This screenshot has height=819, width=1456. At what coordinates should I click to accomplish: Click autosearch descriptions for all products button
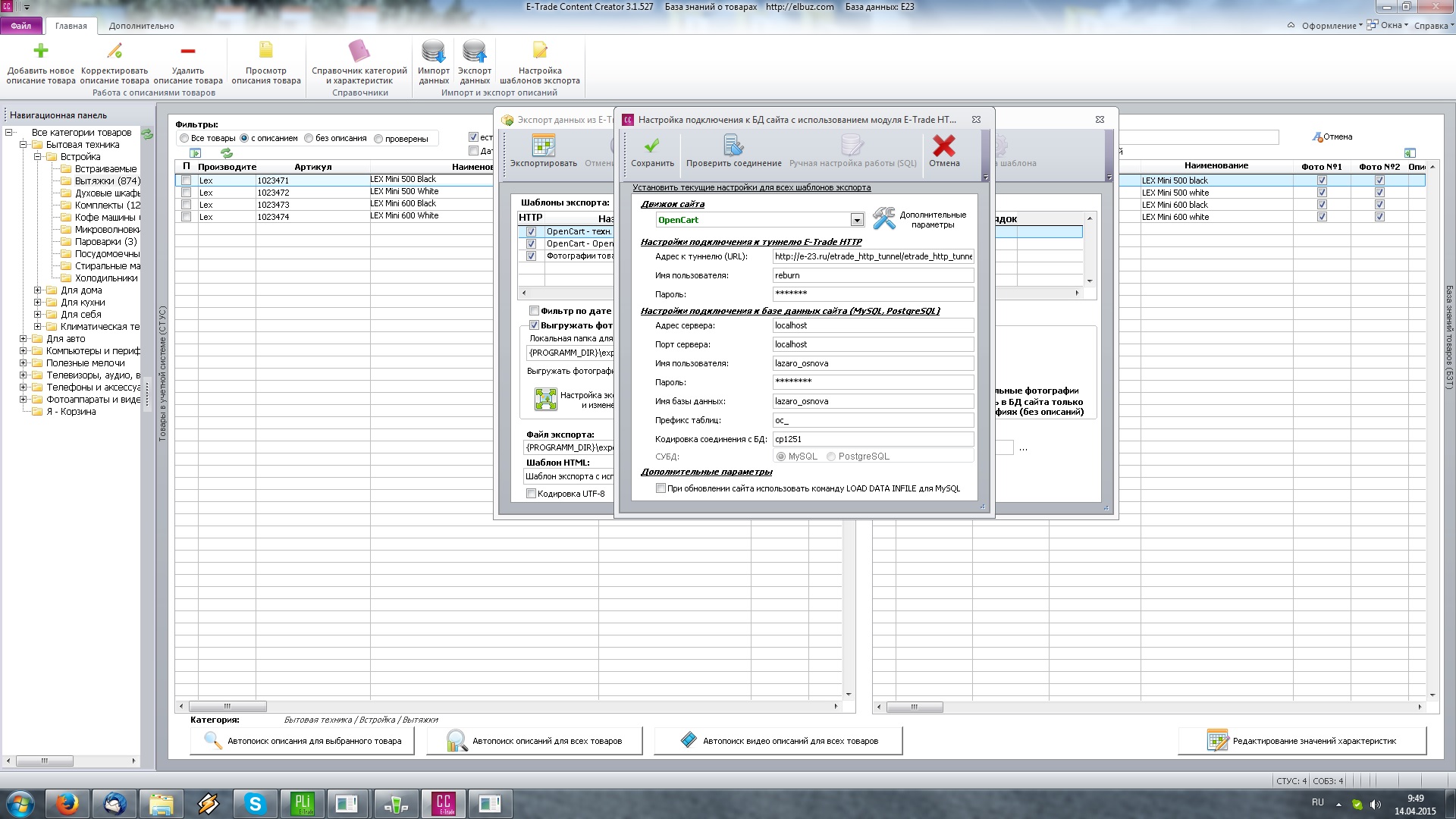tap(535, 741)
